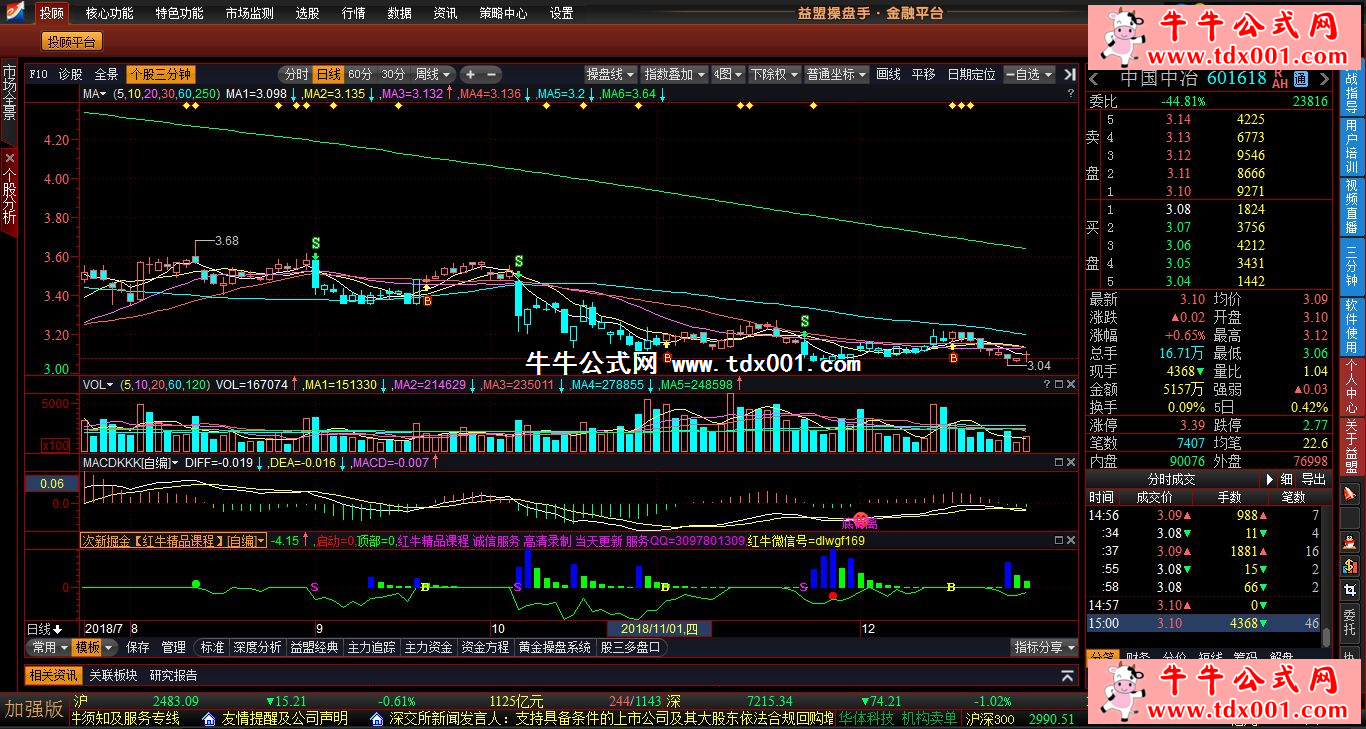The image size is (1366, 729).
Task: Open the 个人中心 side tab
Action: coord(1352,385)
